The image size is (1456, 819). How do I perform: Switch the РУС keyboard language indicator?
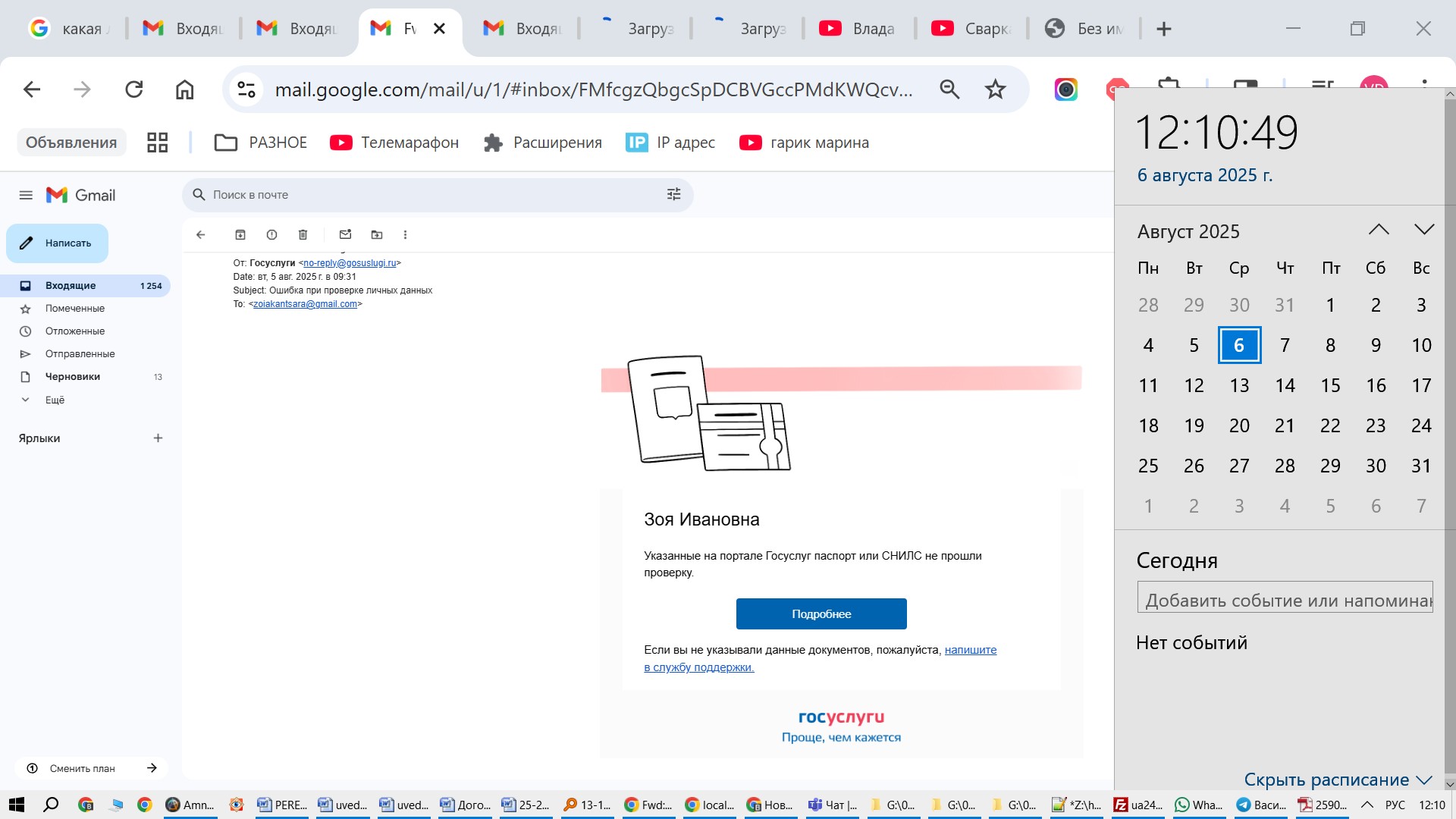click(x=1395, y=805)
